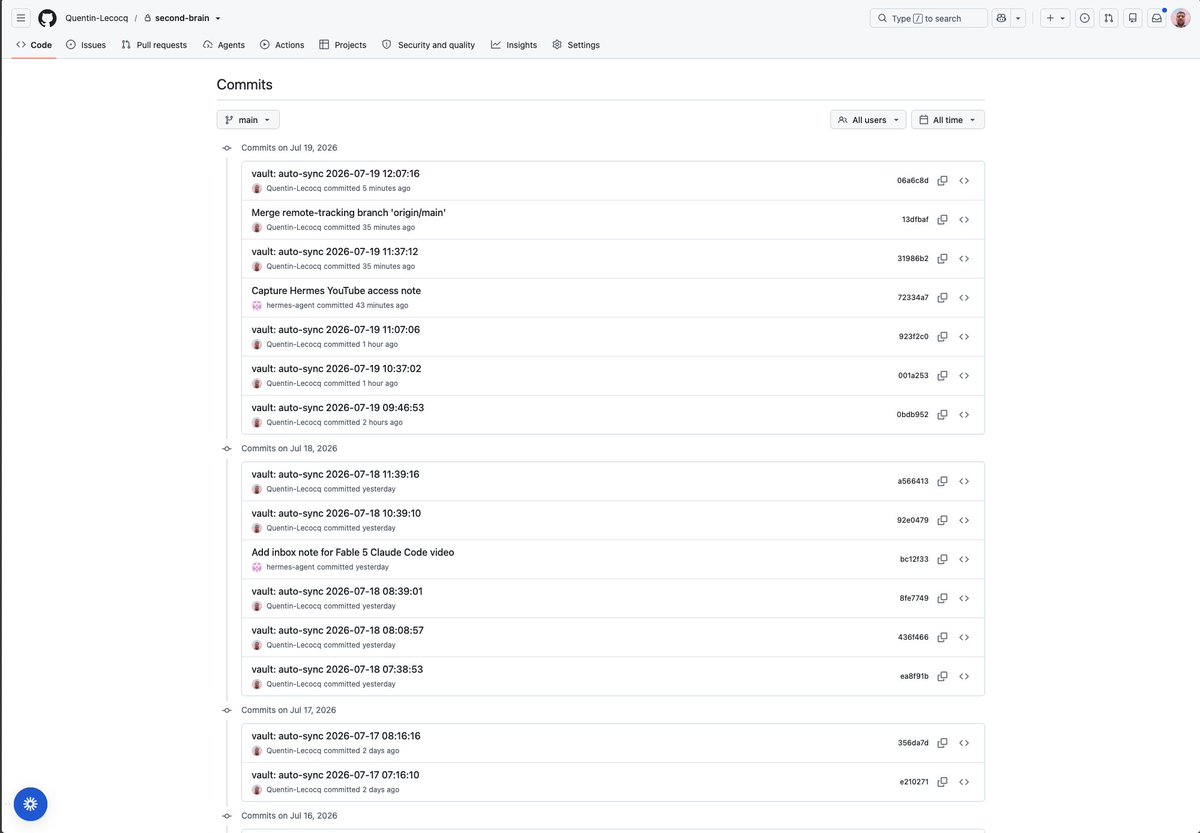Viewport: 1200px width, 833px height.
Task: Open the floating blue assistant button
Action: (x=31, y=803)
